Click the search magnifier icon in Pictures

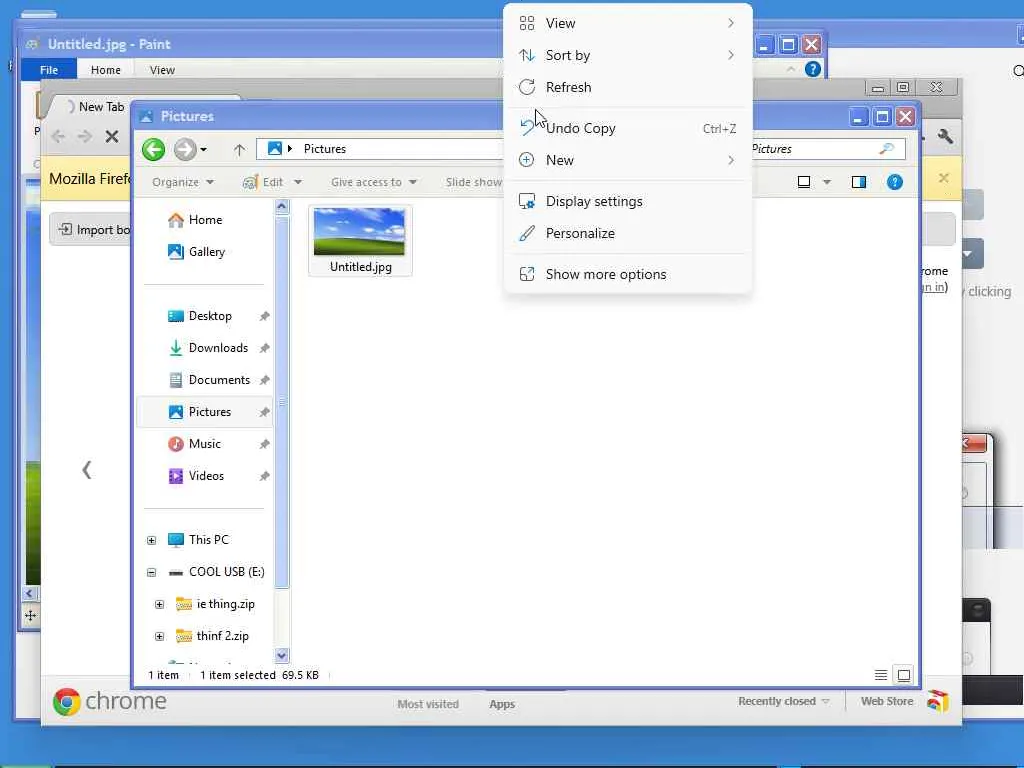click(x=886, y=149)
